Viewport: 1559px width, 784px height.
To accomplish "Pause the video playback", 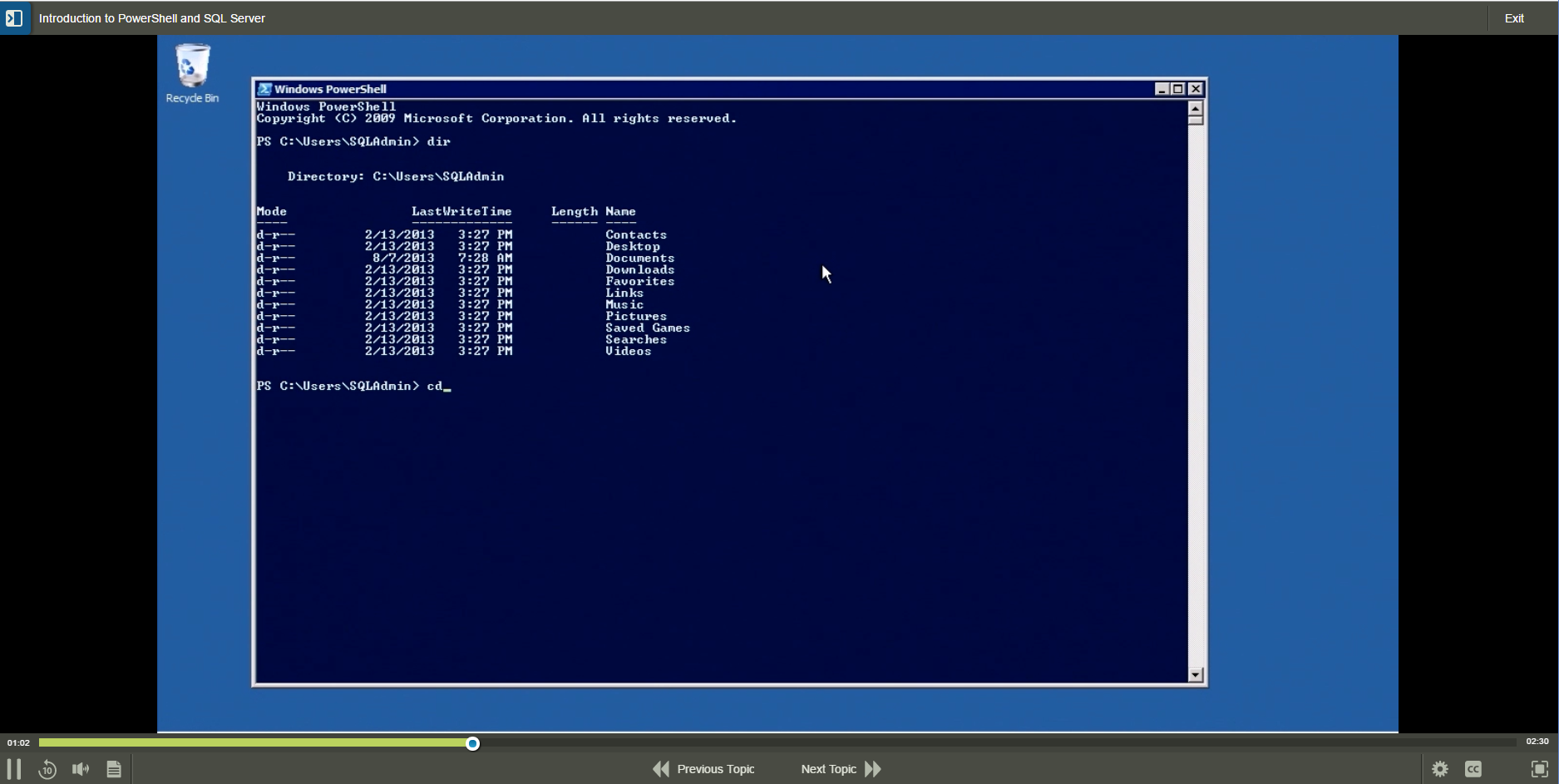I will pyautogui.click(x=14, y=769).
